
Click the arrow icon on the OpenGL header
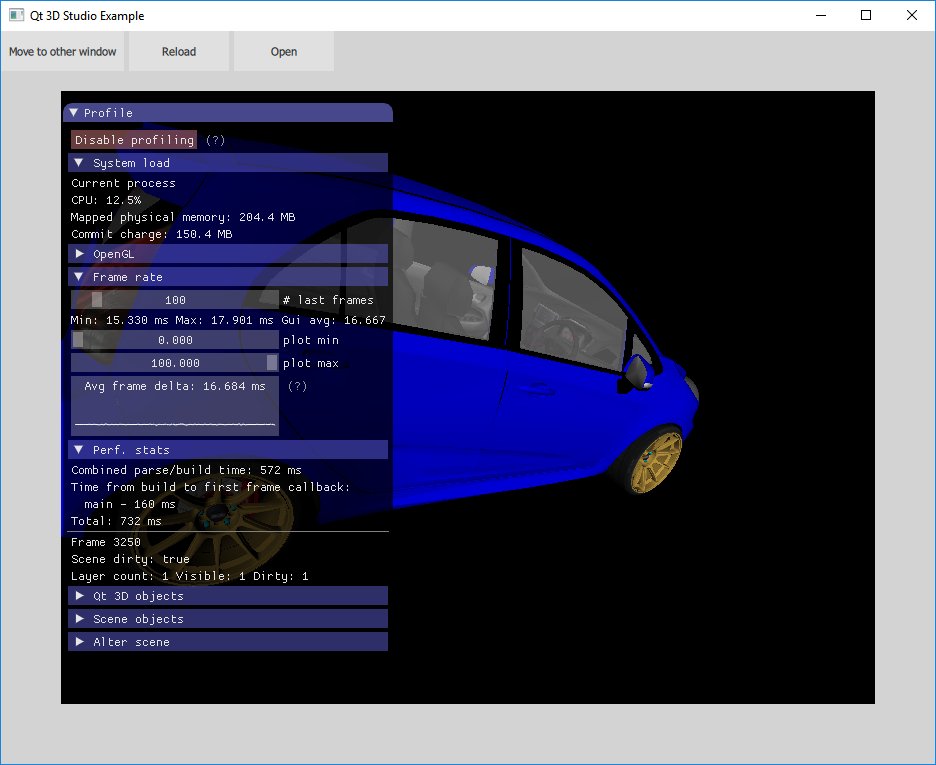(79, 253)
